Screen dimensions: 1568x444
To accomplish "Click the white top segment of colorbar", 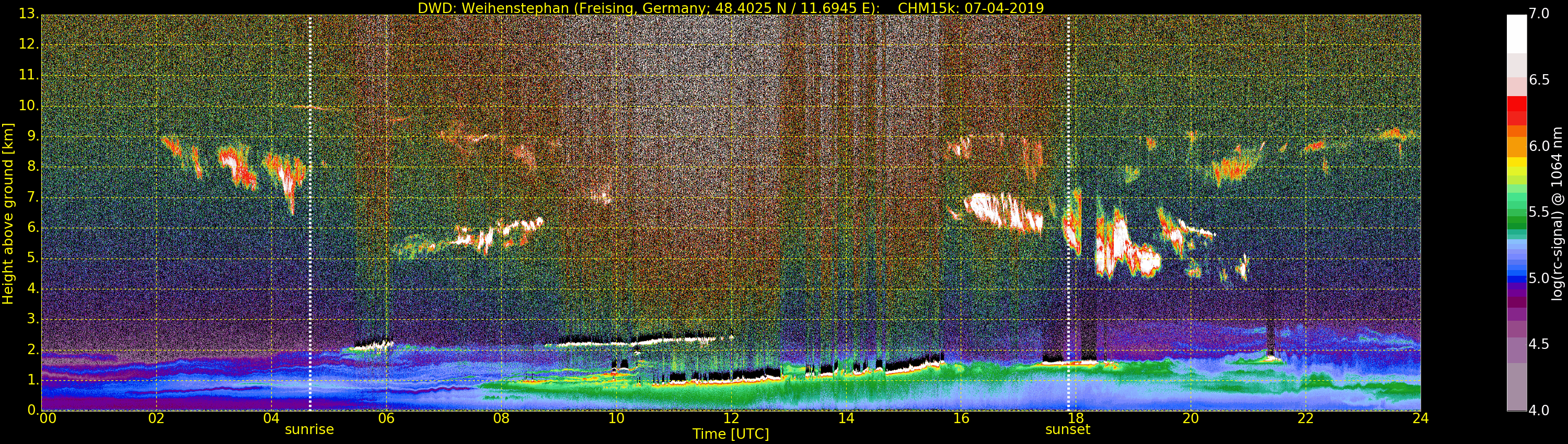I will 1516,34.
